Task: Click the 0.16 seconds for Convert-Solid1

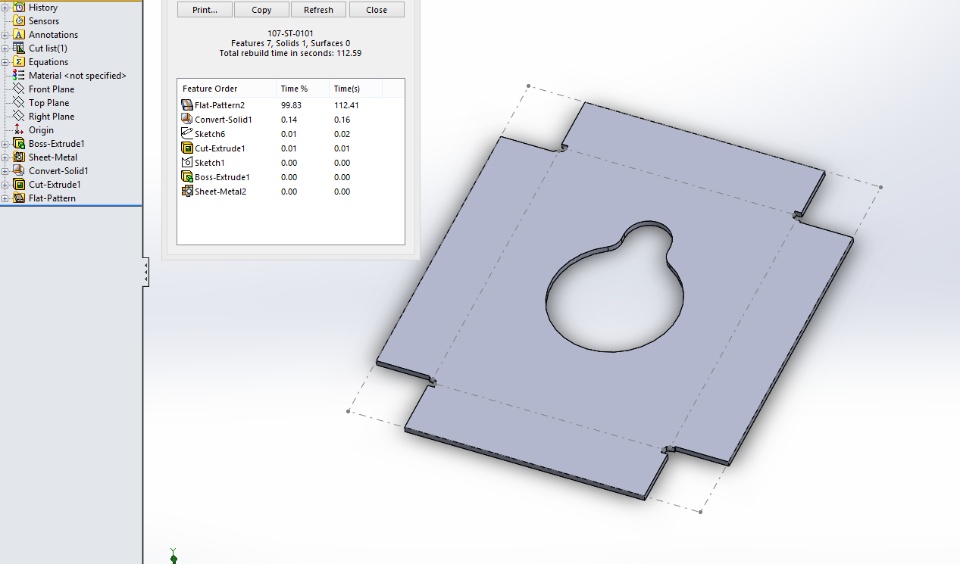Action: click(342, 119)
